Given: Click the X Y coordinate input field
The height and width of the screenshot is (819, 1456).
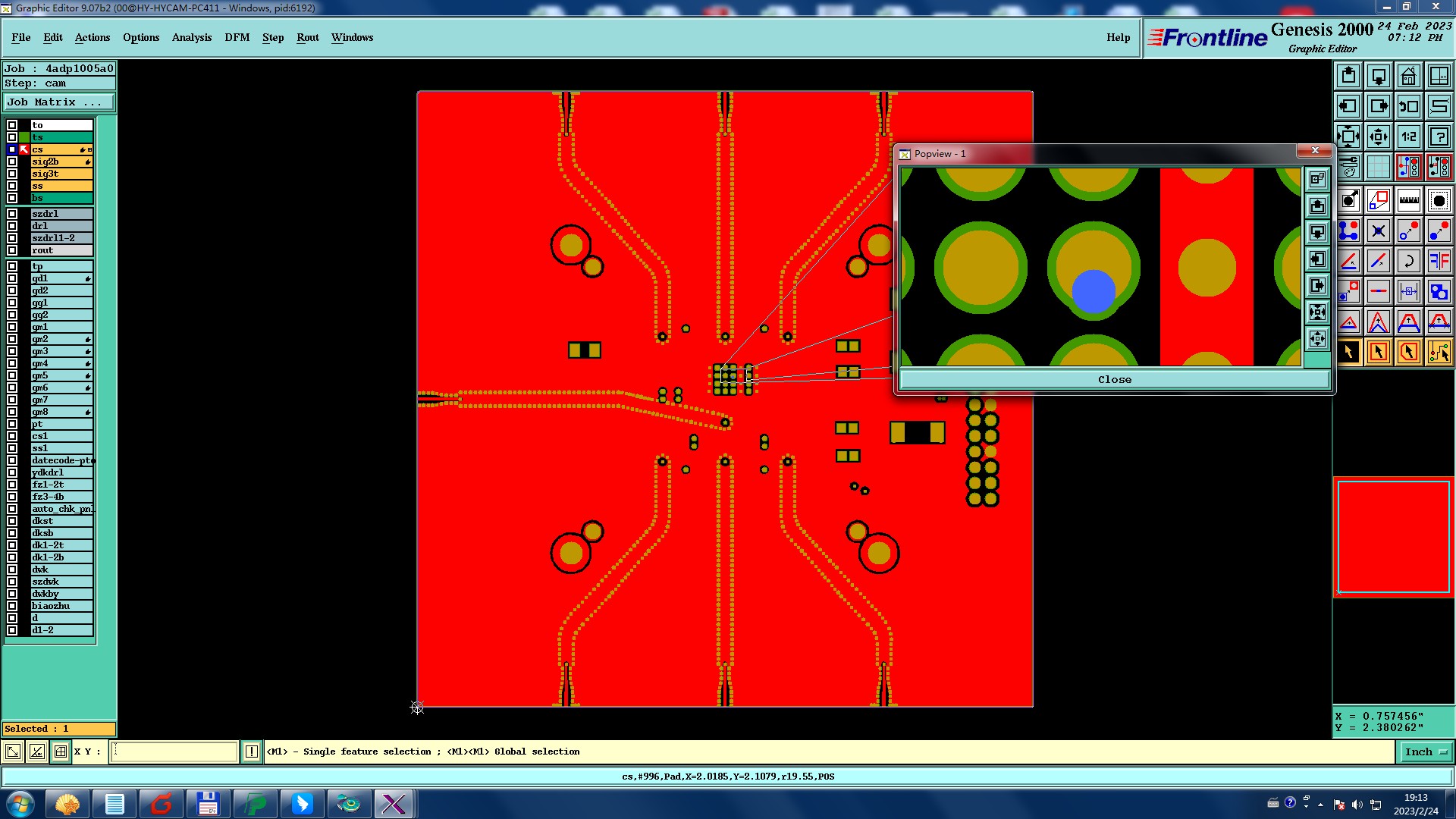Looking at the screenshot, I should tap(174, 752).
